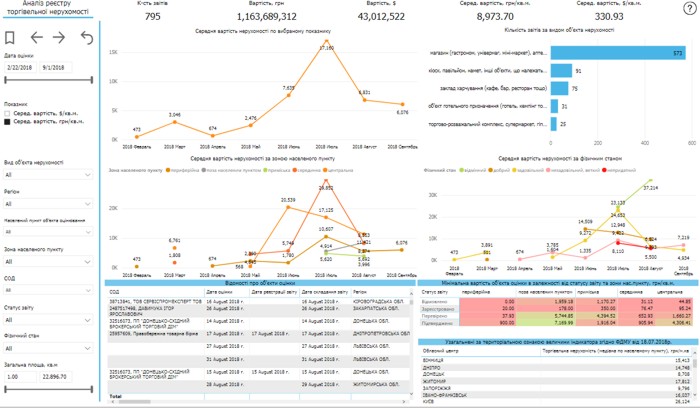Click the start date field 2/22/2018
700x408 pixels.
click(20, 67)
